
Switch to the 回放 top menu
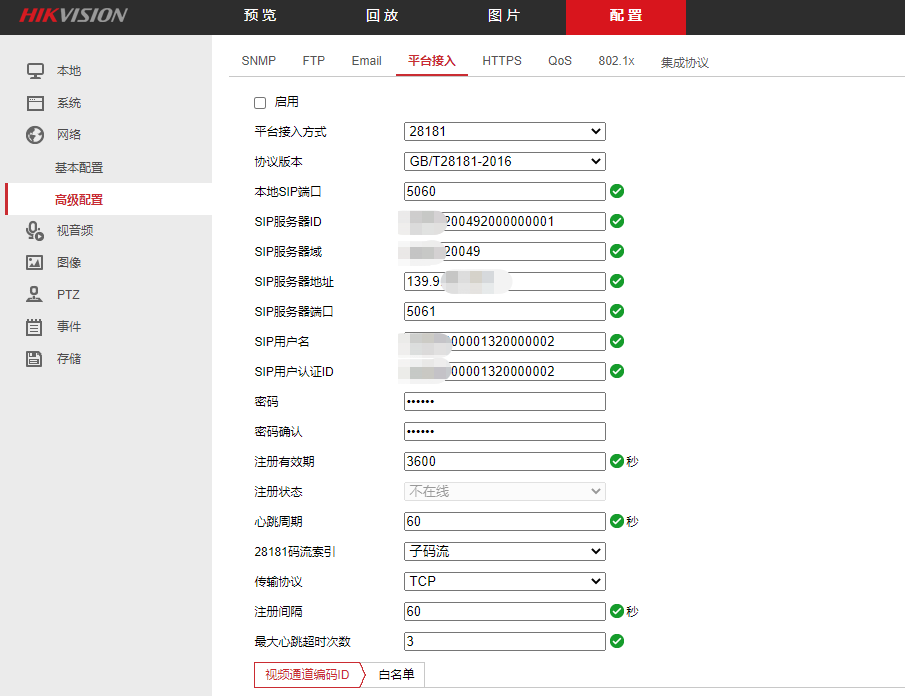pyautogui.click(x=382, y=16)
